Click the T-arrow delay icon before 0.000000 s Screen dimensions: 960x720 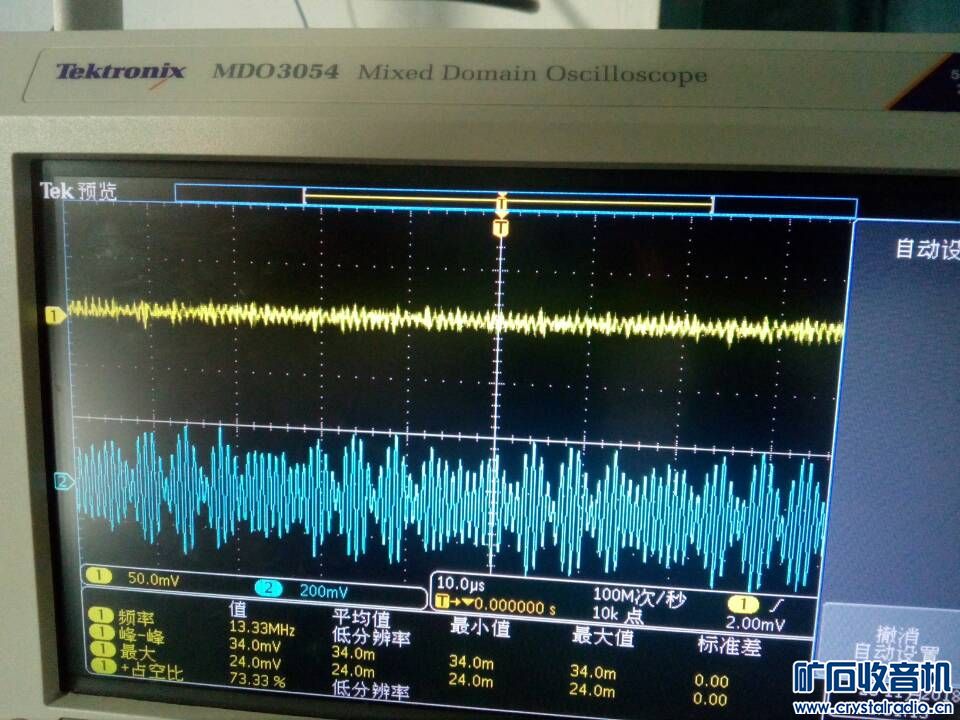[454, 602]
